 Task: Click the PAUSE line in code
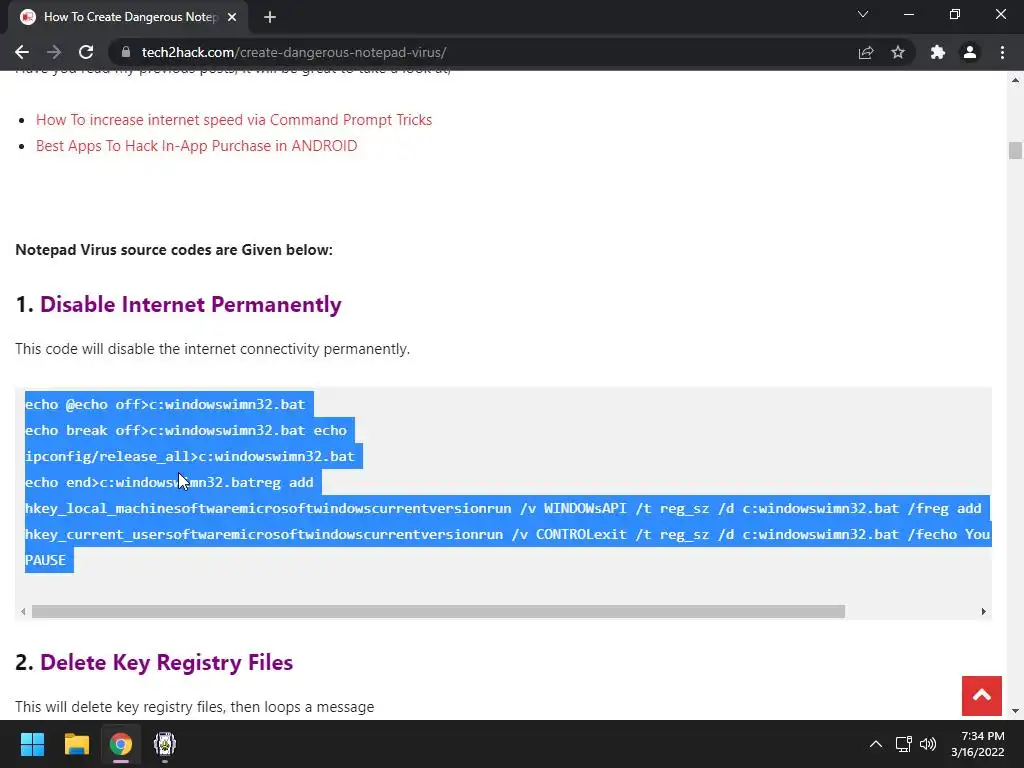[46, 560]
